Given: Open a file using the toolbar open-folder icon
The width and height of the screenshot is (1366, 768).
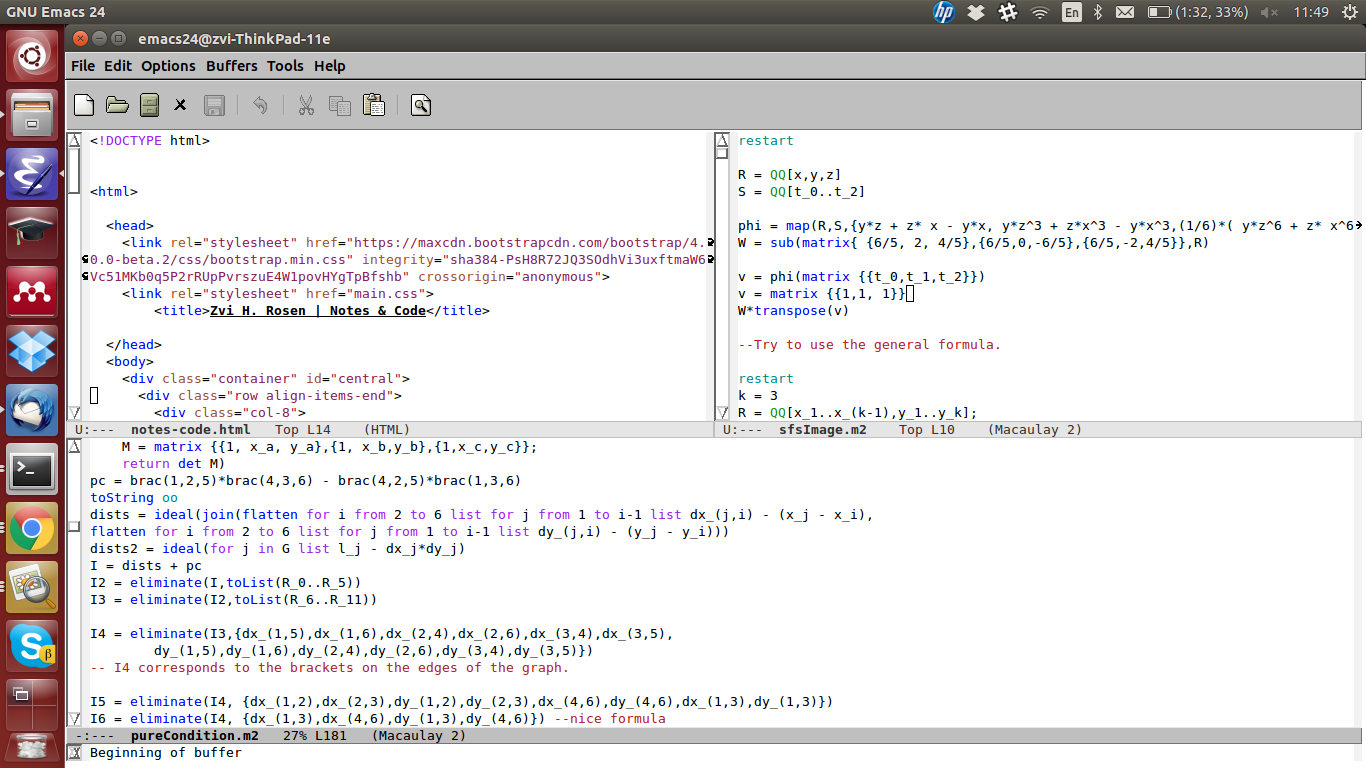Looking at the screenshot, I should (117, 104).
